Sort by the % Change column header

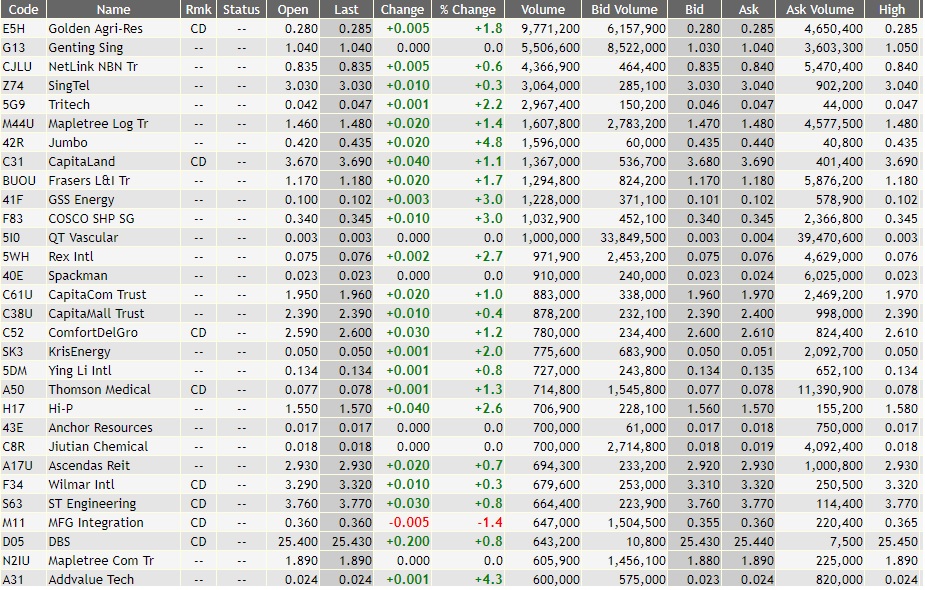[468, 9]
